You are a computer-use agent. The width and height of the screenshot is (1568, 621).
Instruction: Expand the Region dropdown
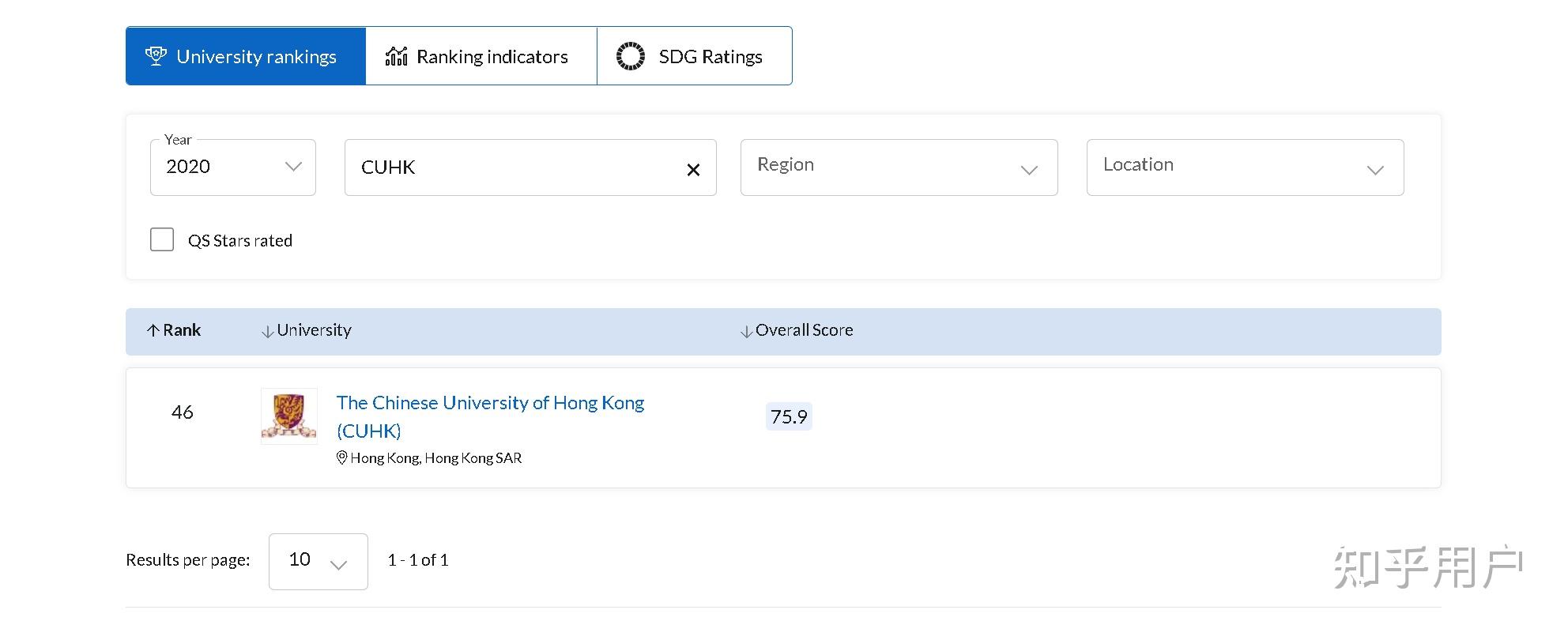coord(899,167)
